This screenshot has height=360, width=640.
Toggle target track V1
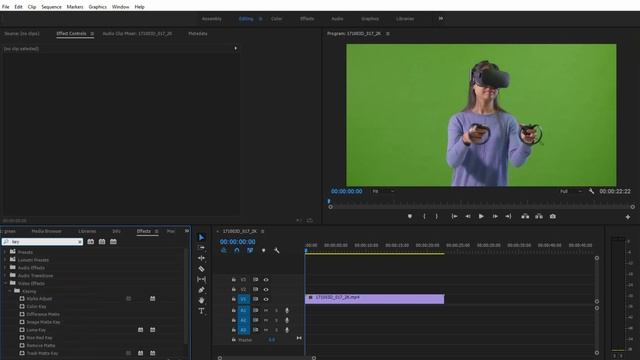click(244, 299)
